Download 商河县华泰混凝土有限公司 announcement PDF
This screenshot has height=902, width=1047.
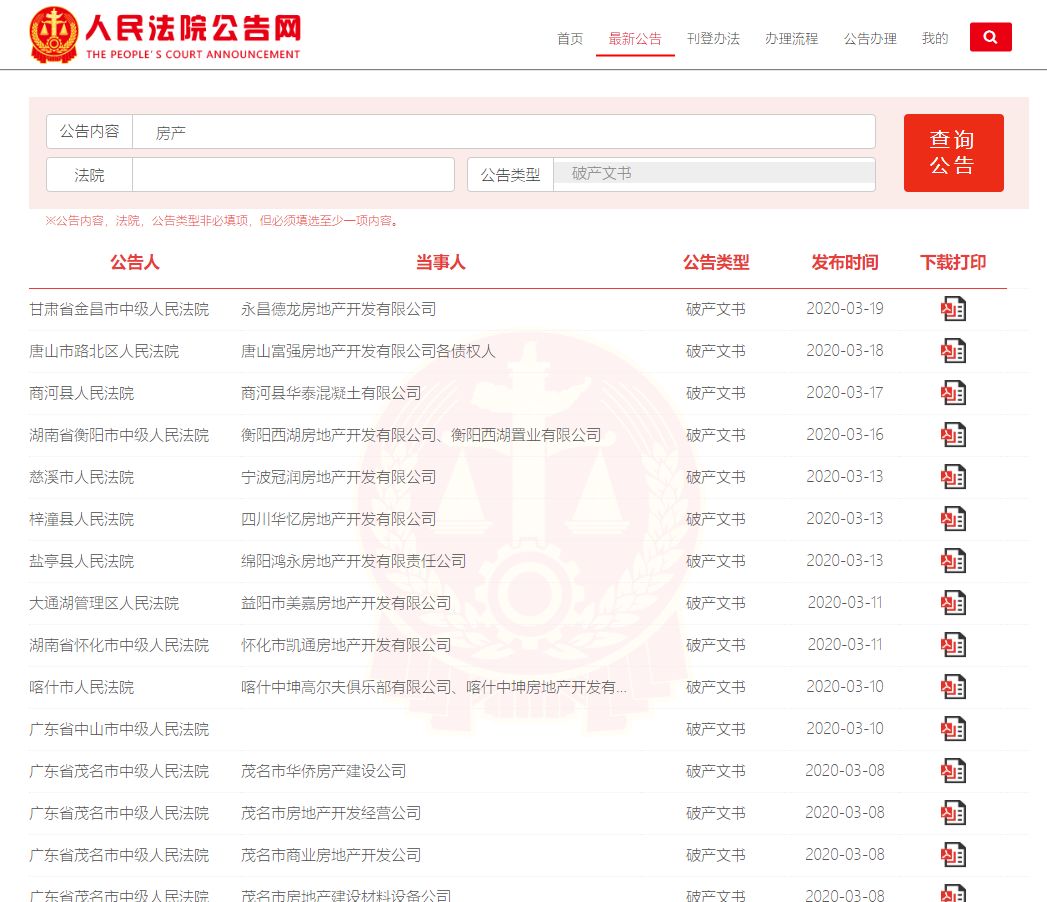pyautogui.click(x=954, y=392)
